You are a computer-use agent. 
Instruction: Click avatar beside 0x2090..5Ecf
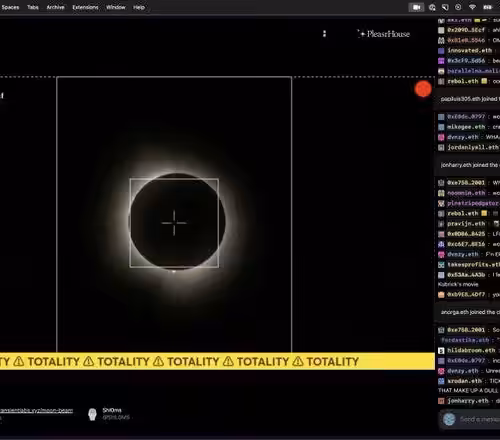[441, 30]
